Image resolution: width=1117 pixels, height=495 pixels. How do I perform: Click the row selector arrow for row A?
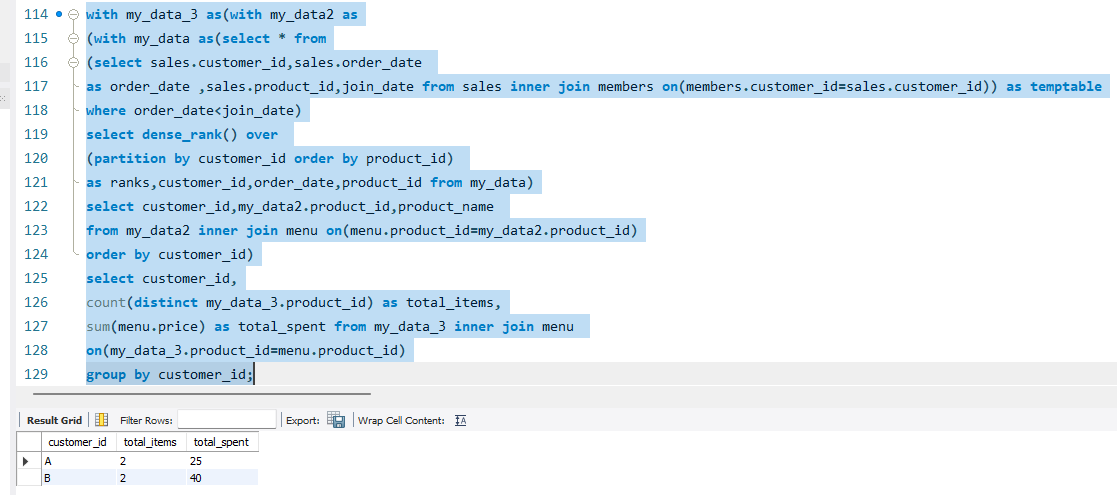pyautogui.click(x=28, y=461)
